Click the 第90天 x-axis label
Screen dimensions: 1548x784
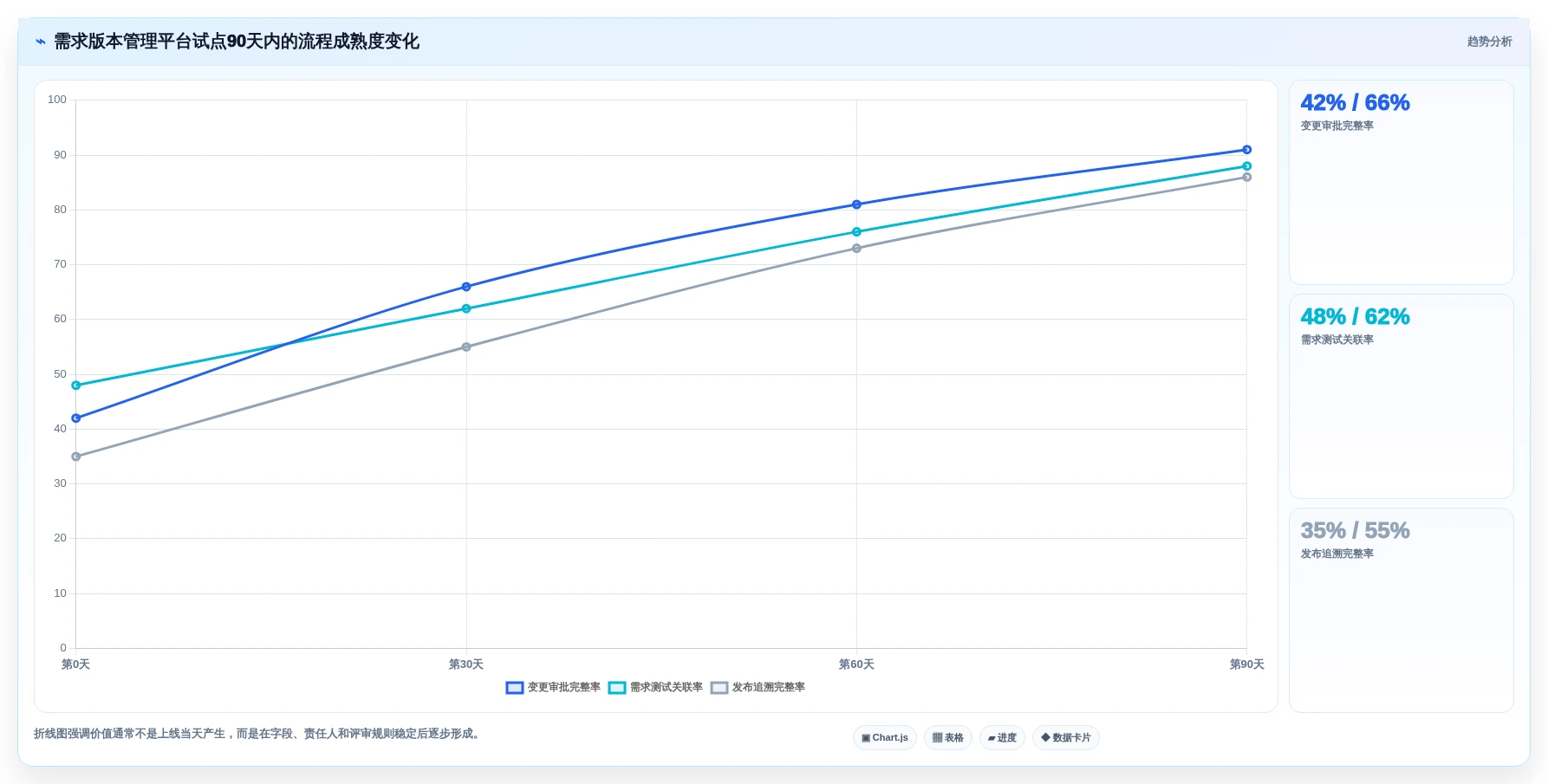point(1246,664)
